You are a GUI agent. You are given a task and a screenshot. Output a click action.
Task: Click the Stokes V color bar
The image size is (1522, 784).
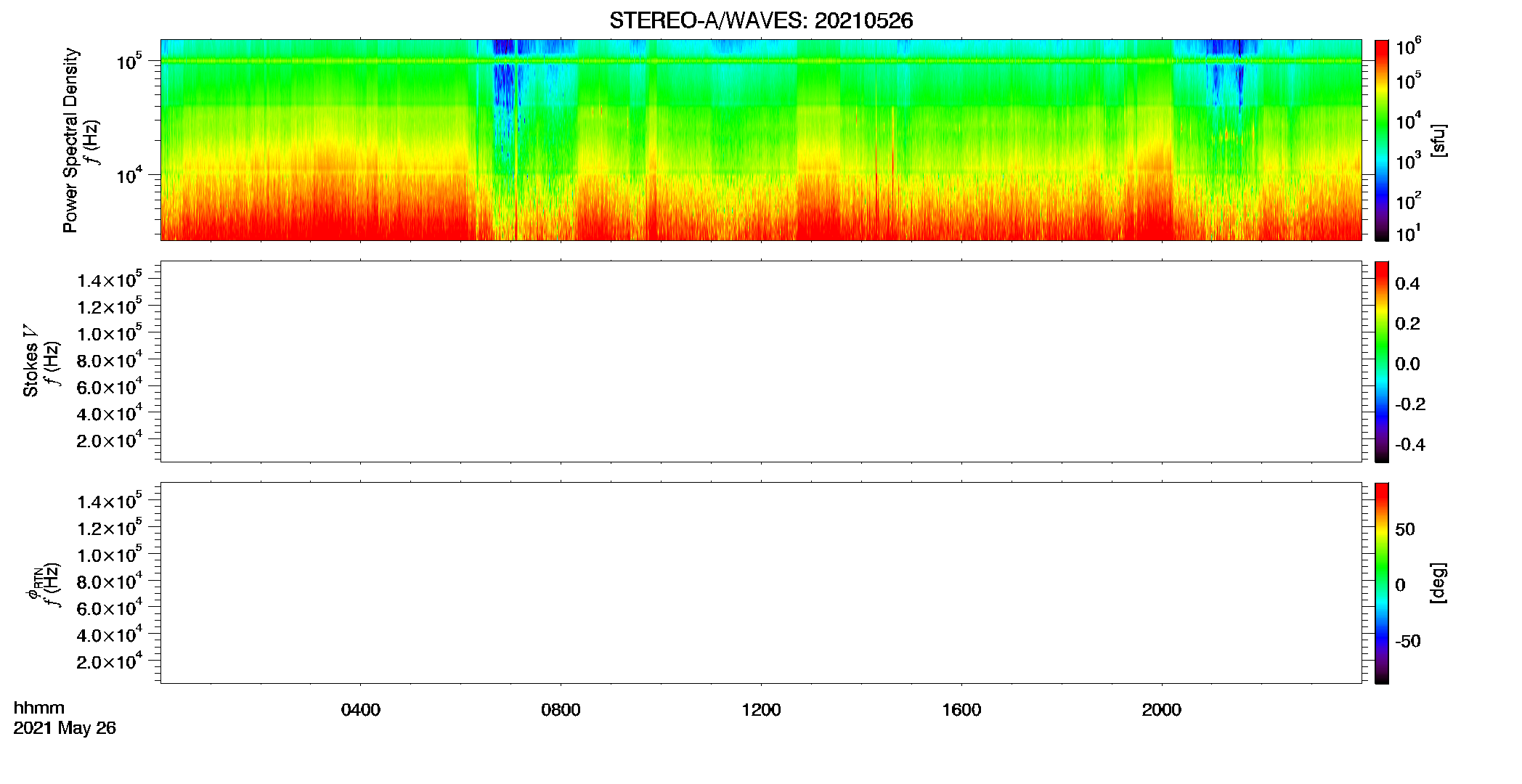[1382, 362]
